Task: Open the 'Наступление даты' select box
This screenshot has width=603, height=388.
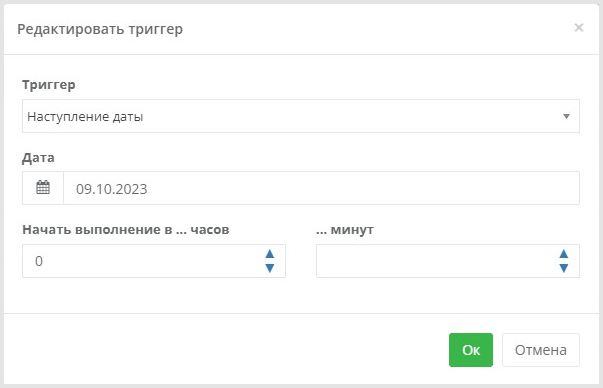Action: coord(301,116)
